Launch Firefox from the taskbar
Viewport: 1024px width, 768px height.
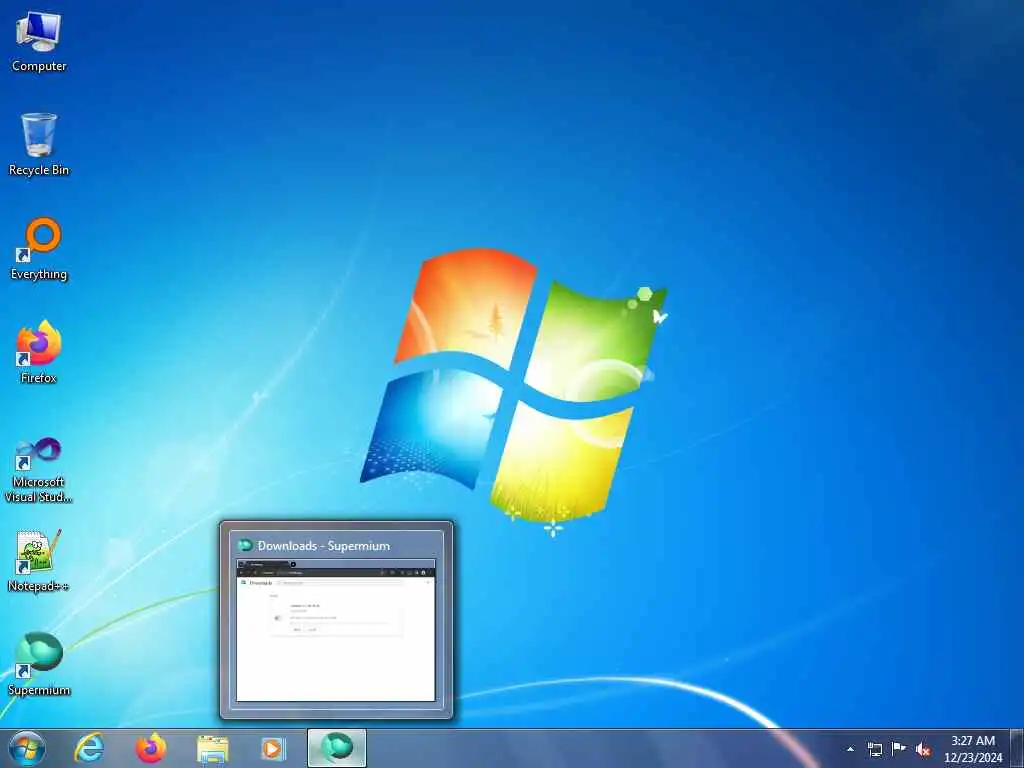tap(151, 748)
